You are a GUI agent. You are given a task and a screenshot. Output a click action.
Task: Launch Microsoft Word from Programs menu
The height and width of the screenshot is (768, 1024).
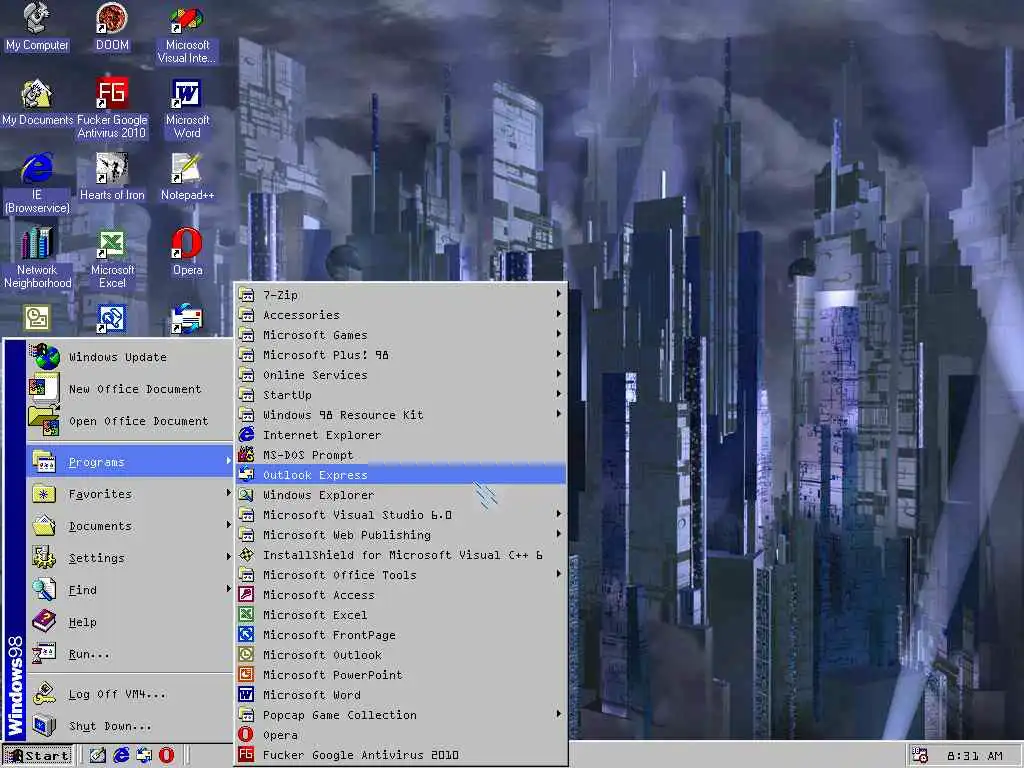401,695
